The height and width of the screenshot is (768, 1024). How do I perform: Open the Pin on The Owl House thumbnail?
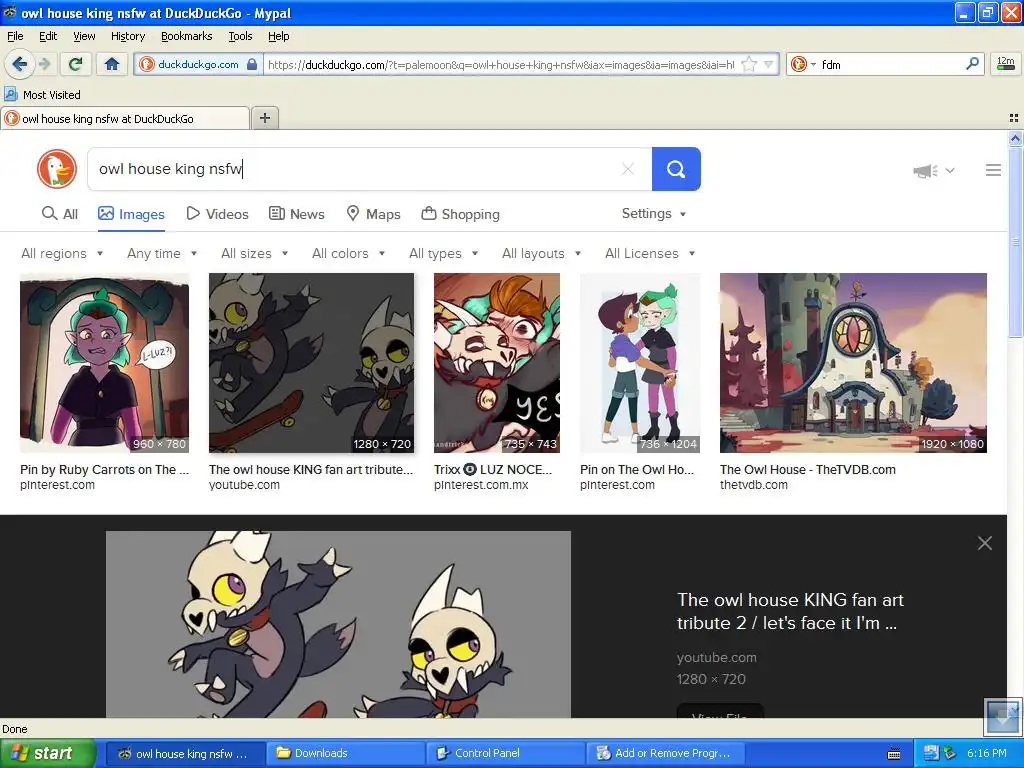click(x=640, y=362)
